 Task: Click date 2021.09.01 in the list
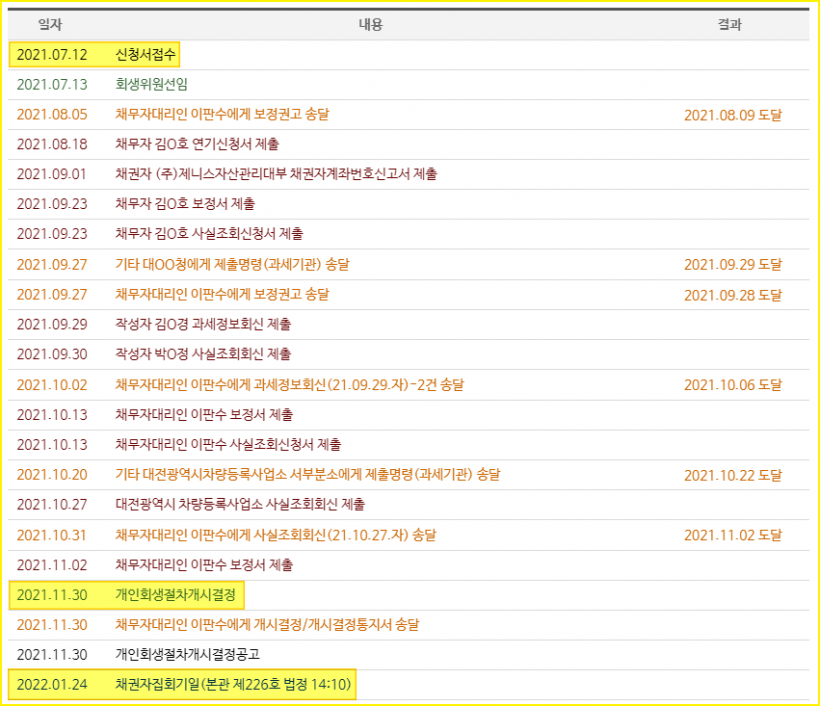point(52,174)
